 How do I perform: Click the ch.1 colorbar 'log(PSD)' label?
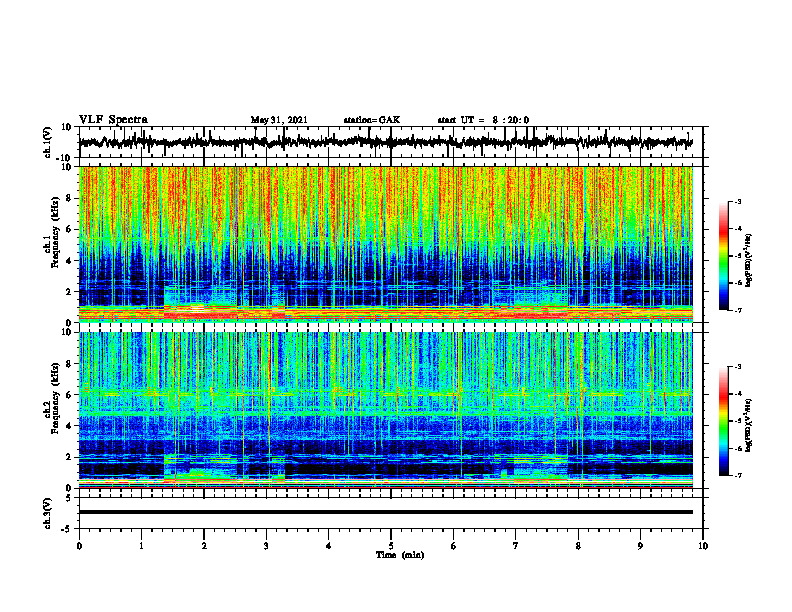click(x=748, y=261)
